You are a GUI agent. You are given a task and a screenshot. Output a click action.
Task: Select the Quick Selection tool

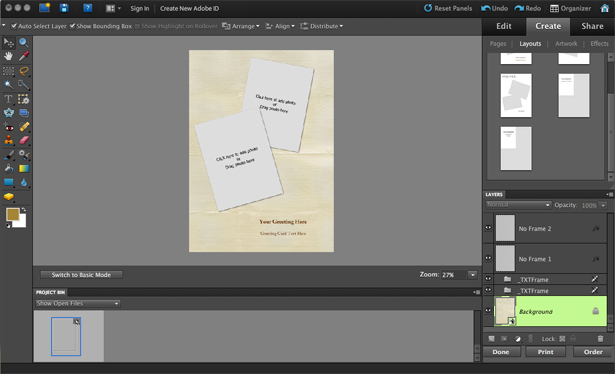click(24, 85)
